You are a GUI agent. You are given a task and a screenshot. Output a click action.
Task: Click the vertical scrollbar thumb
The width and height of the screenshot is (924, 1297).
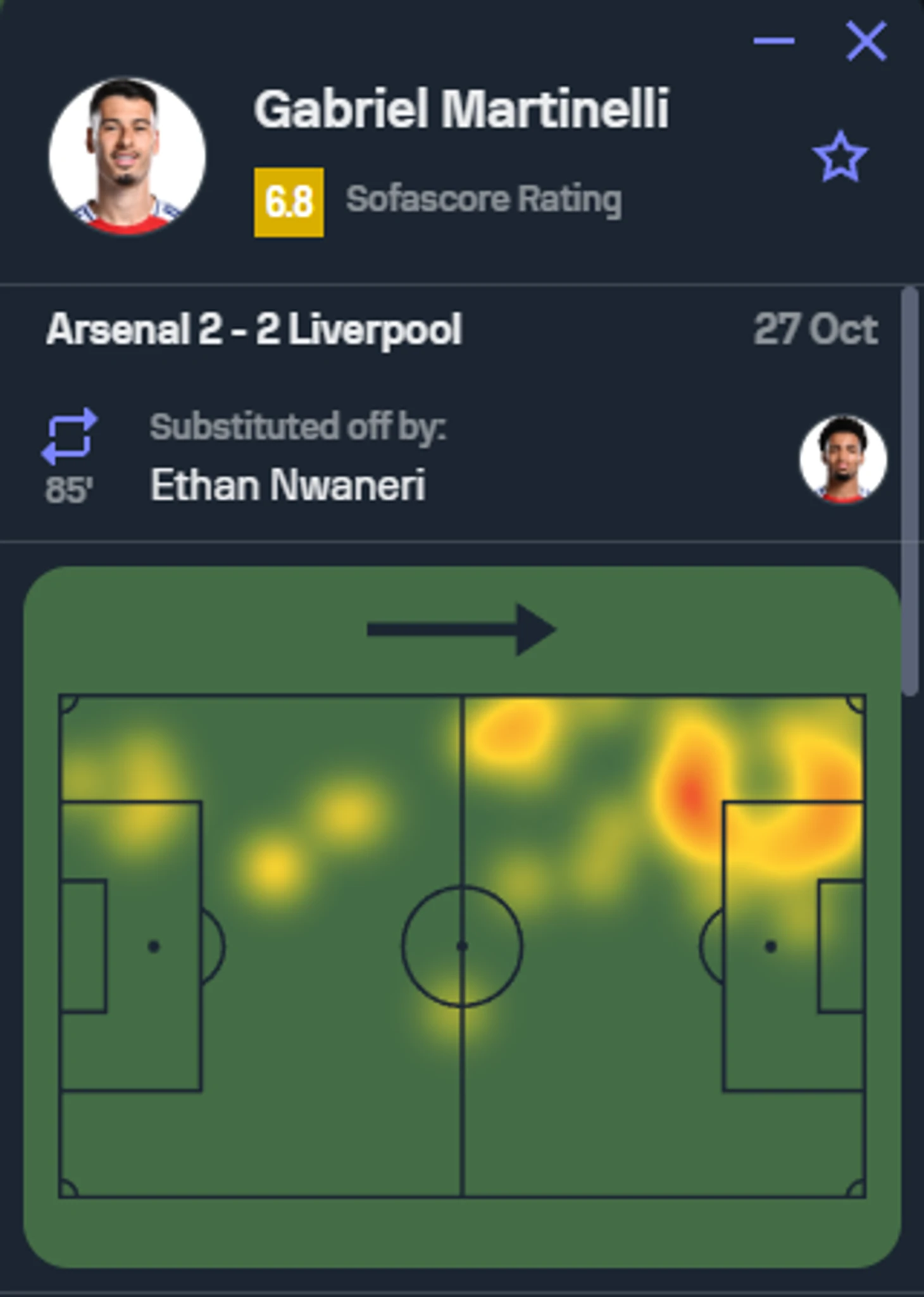(x=910, y=491)
